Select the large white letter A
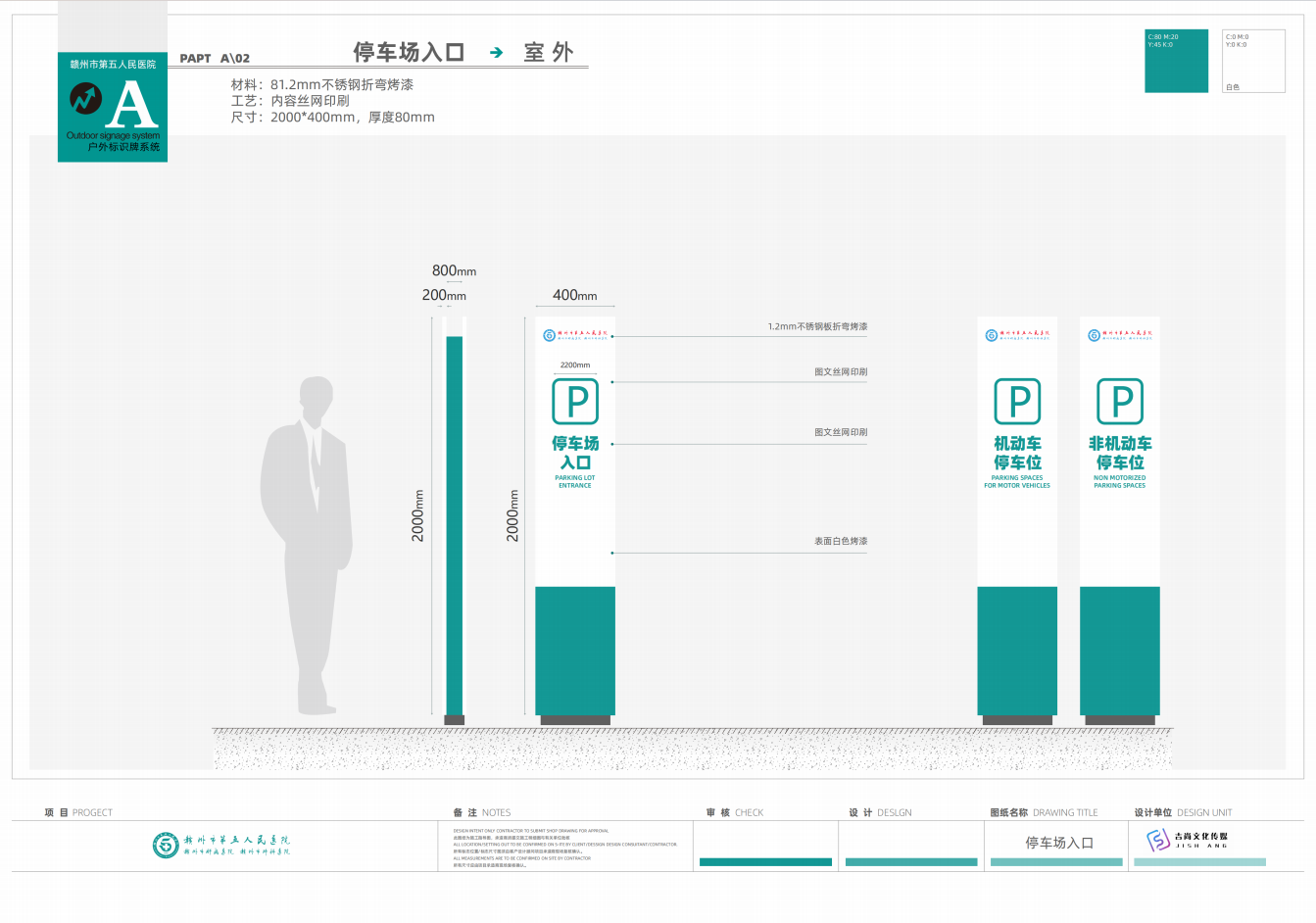This screenshot has width=1316, height=923. click(130, 104)
